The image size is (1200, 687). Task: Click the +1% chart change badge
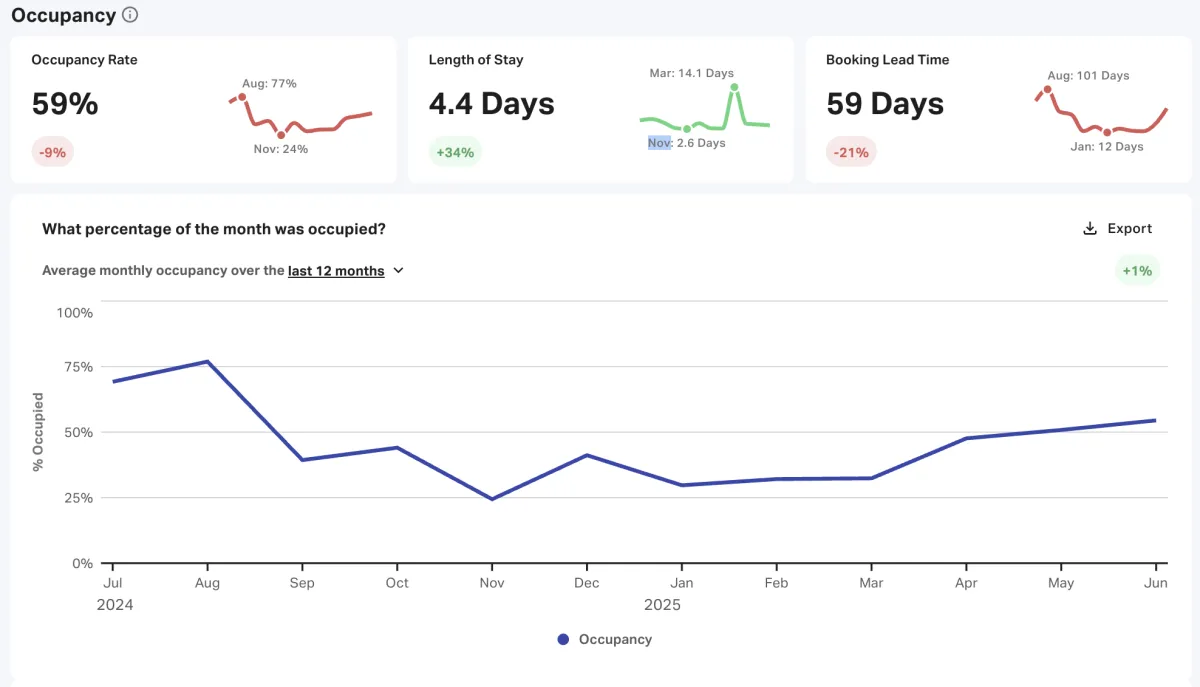tap(1137, 271)
